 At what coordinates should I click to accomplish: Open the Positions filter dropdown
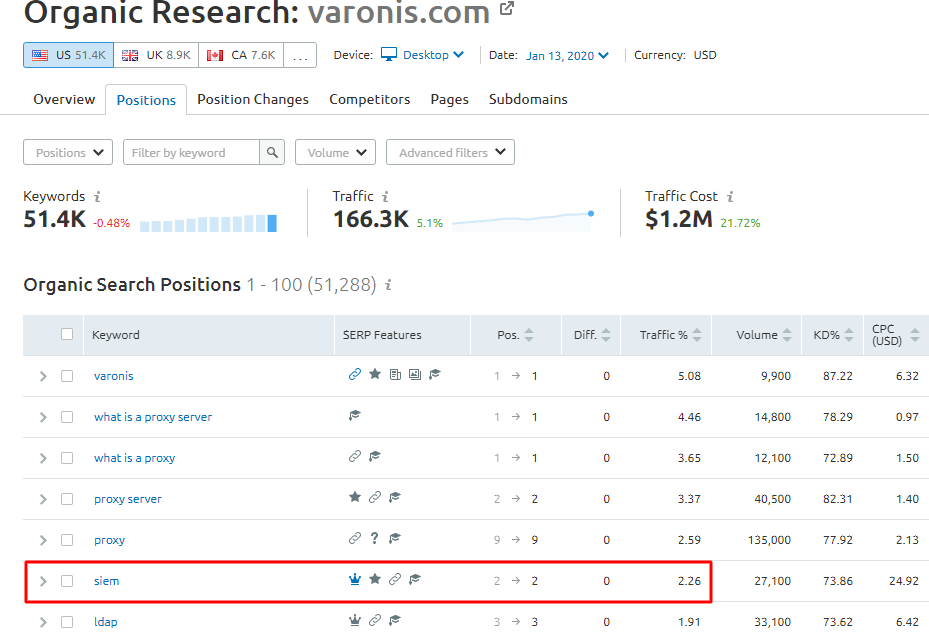click(x=68, y=152)
